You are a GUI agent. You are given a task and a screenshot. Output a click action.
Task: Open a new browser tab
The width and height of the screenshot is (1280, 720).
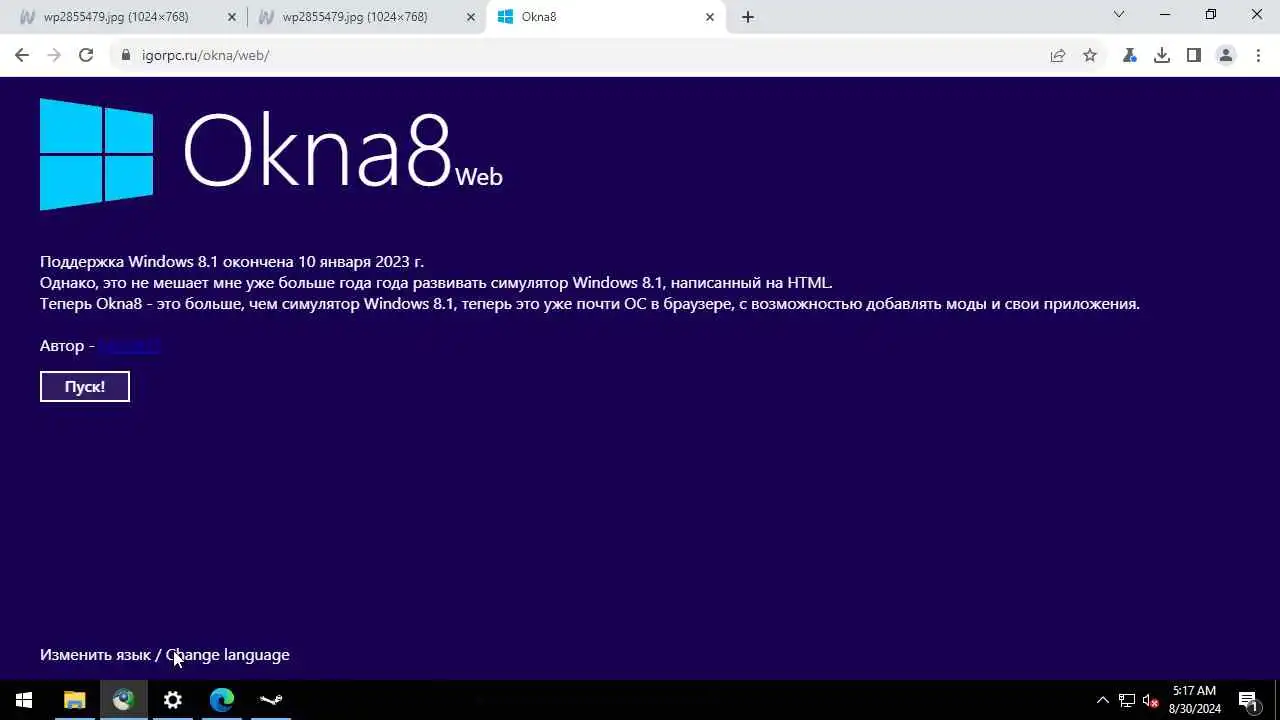[748, 17]
